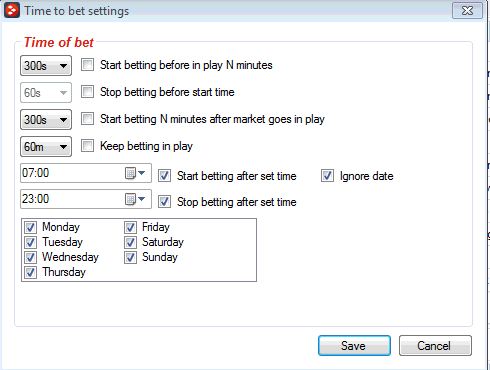Uncheck Start betting after set time
This screenshot has width=490, height=370.
tap(164, 176)
